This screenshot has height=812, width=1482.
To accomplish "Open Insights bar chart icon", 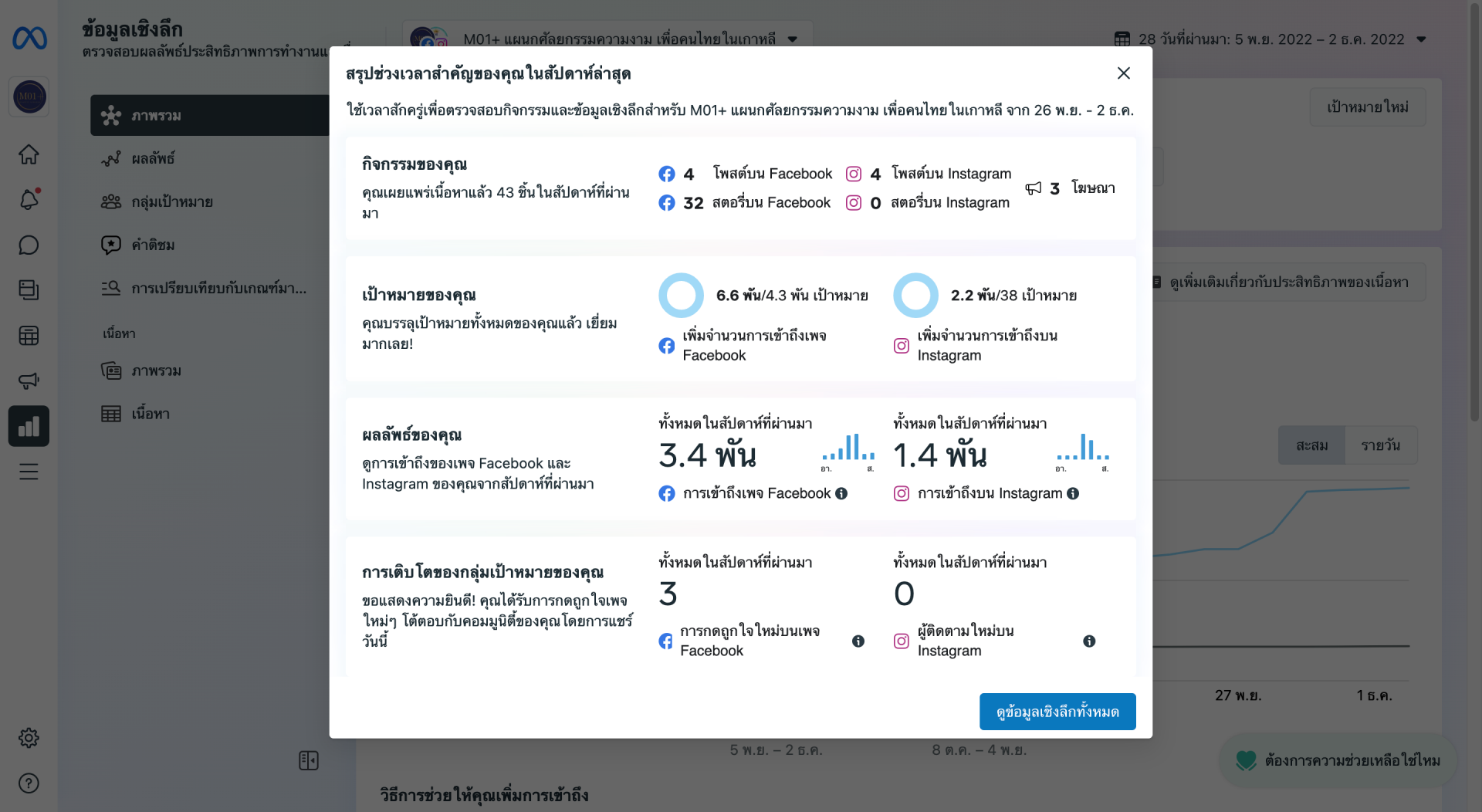I will [29, 426].
